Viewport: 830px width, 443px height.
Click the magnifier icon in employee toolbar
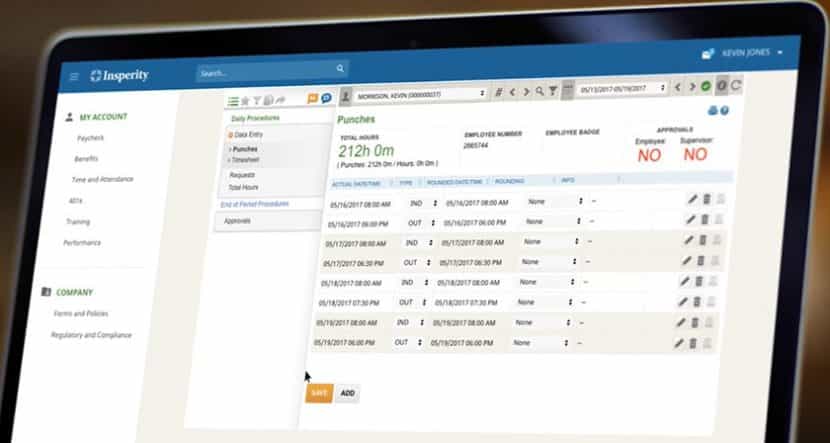540,91
